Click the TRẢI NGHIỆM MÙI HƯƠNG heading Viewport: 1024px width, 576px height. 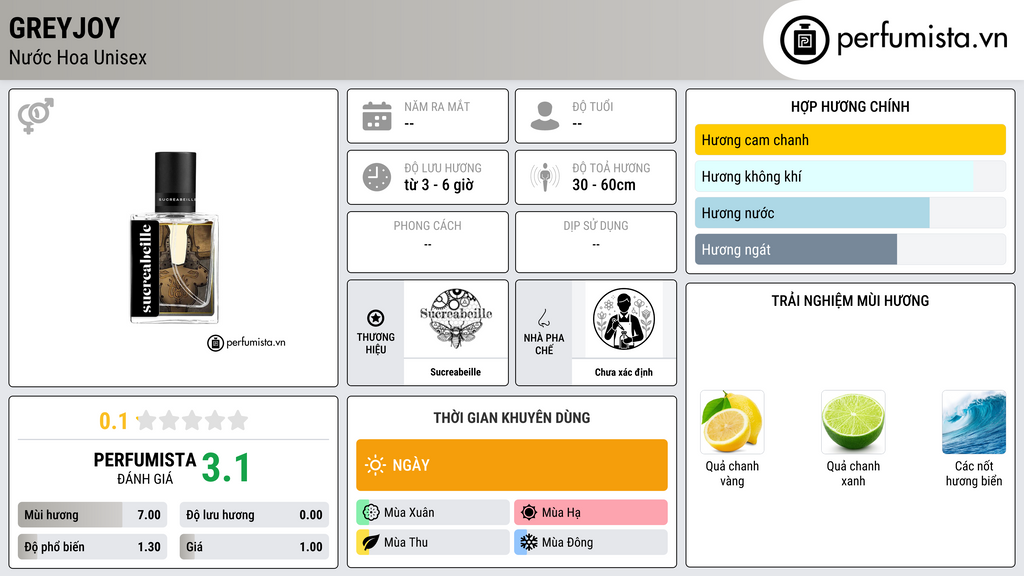click(x=850, y=300)
